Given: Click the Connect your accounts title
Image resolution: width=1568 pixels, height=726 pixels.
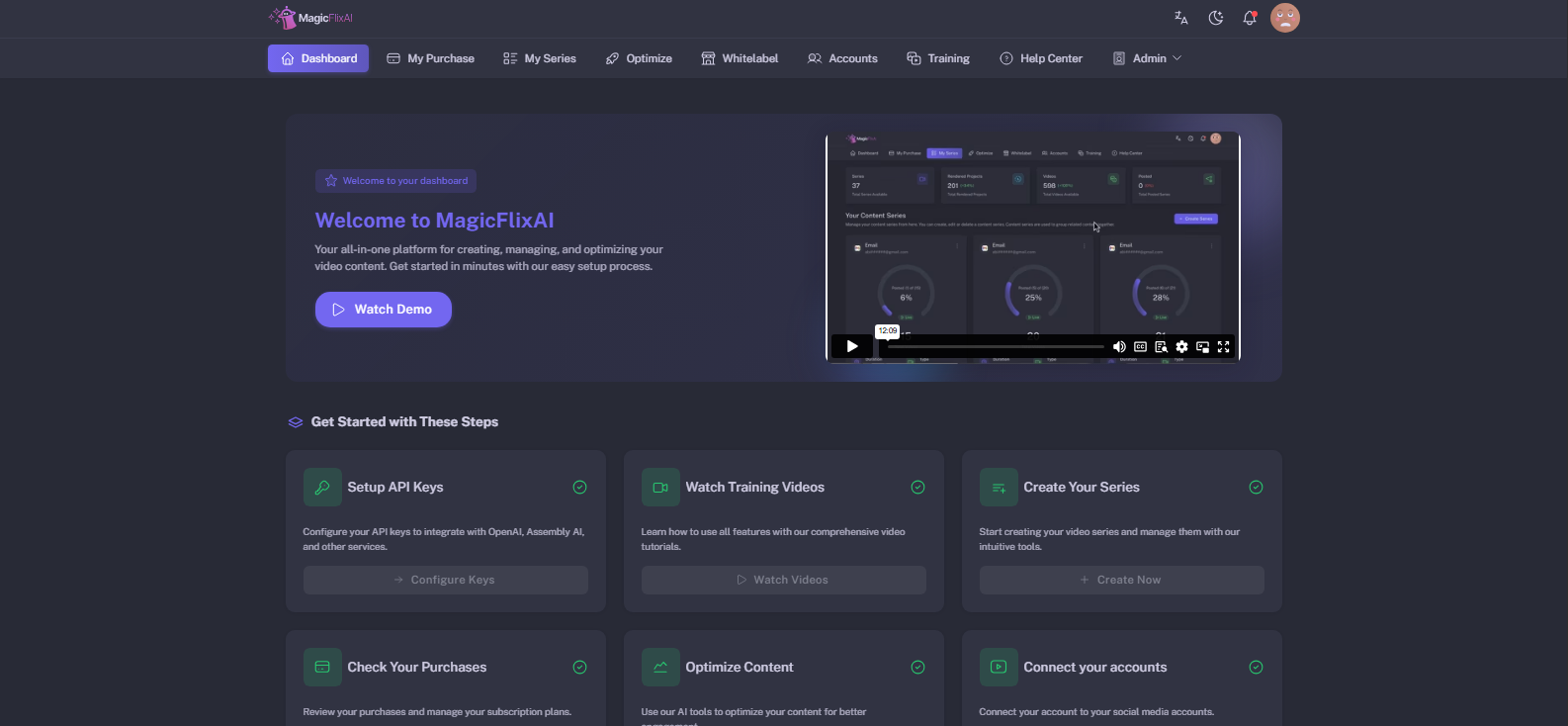Looking at the screenshot, I should click(1095, 668).
